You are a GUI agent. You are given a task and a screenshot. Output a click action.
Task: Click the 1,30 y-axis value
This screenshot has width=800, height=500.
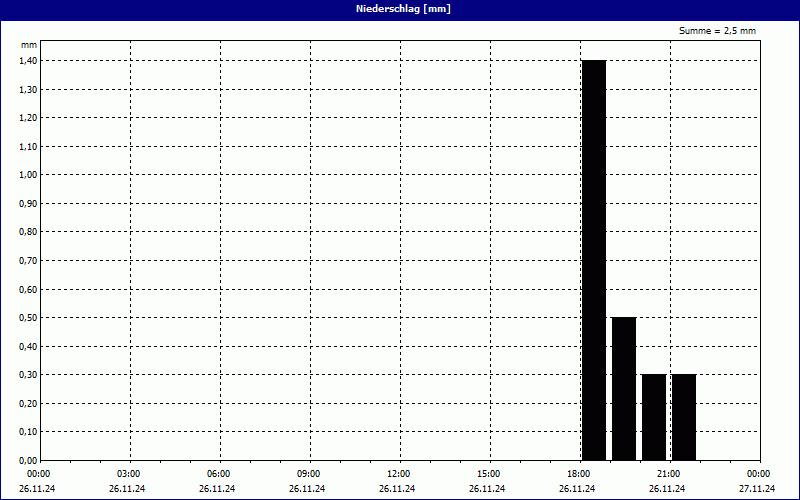tap(28, 89)
